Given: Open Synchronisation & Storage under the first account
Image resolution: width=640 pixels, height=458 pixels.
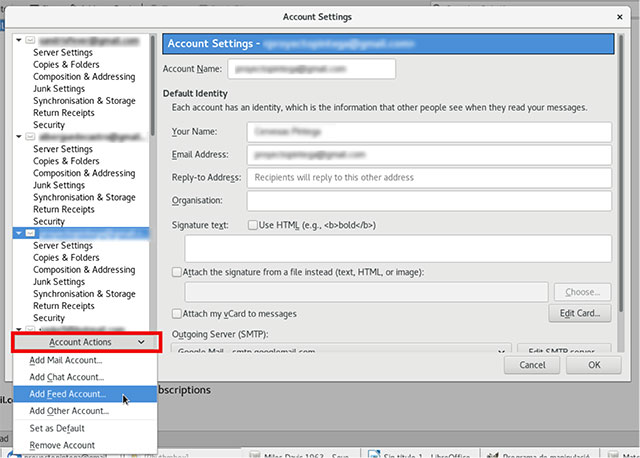Looking at the screenshot, I should (84, 100).
